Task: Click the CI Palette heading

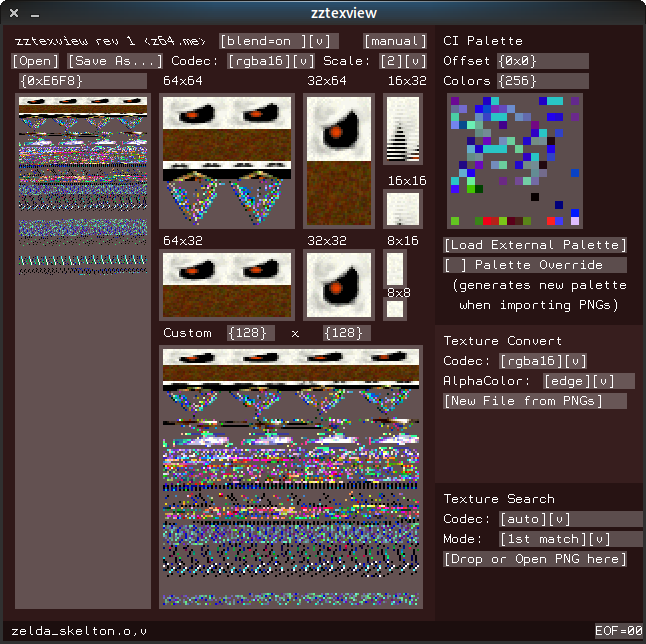Action: [483, 41]
